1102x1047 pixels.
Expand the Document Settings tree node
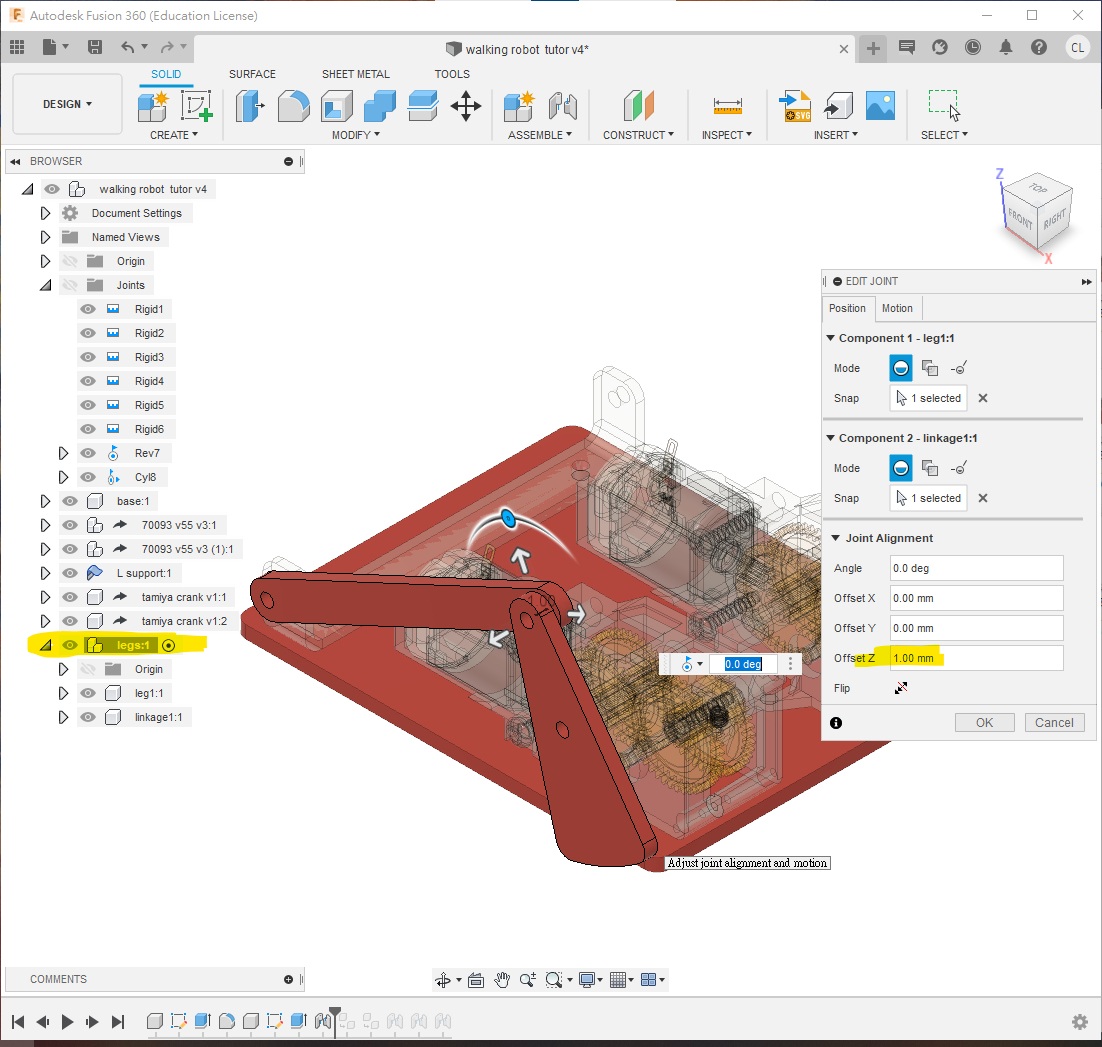coord(45,213)
